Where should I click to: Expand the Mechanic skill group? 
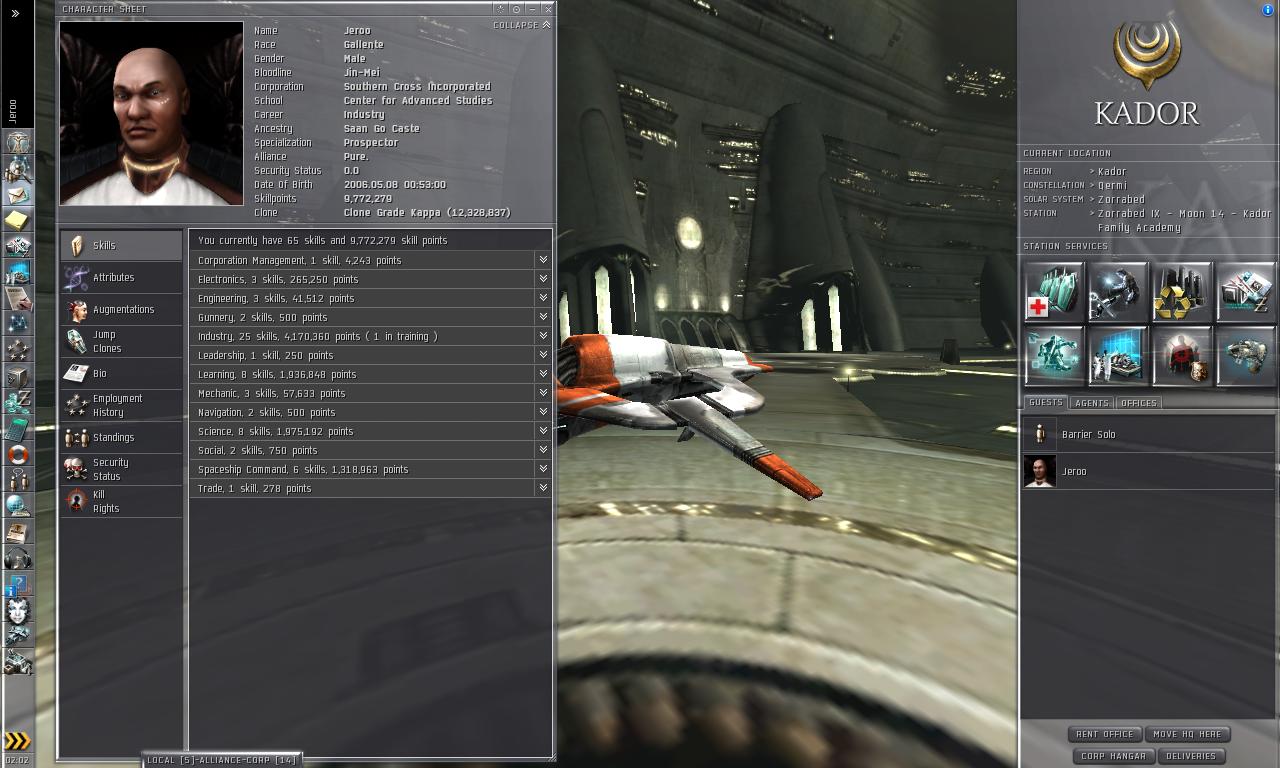coord(543,393)
